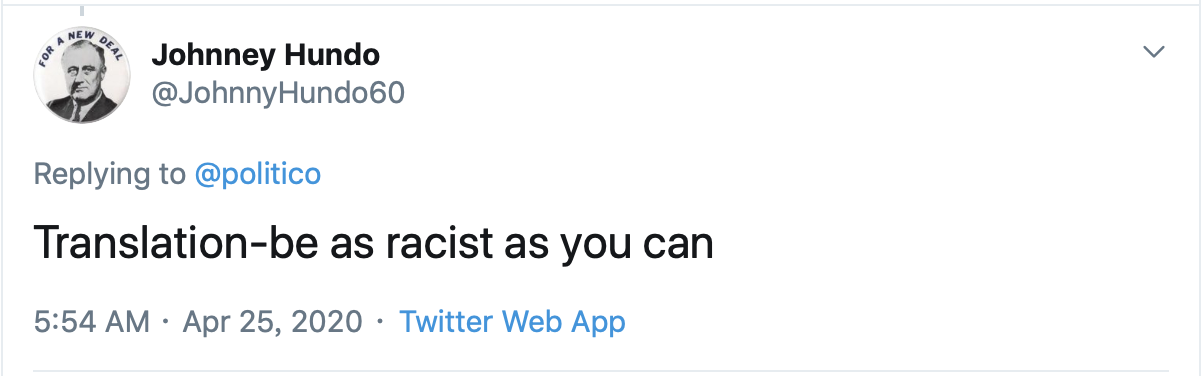1202x376 pixels.
Task: Visit the @JohnnyHundo60 handle
Action: coord(277,92)
